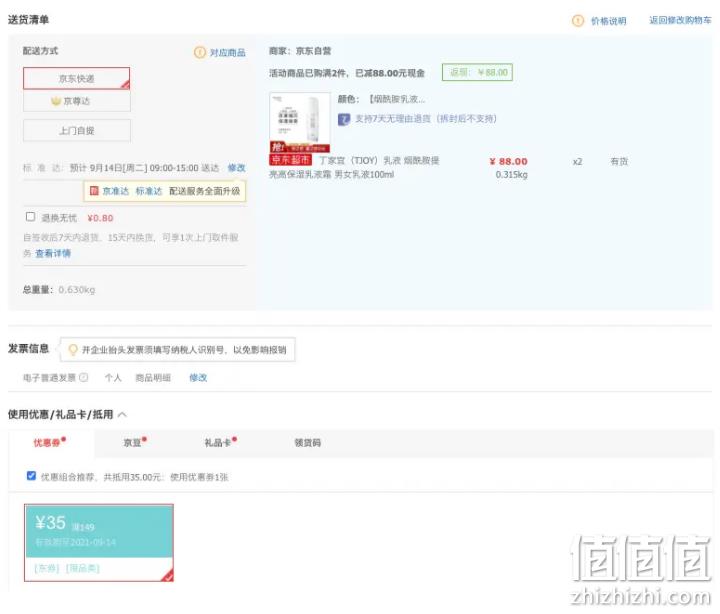720x614 pixels.
Task: Click the crown icon beside 京尊达
Action: pos(56,101)
